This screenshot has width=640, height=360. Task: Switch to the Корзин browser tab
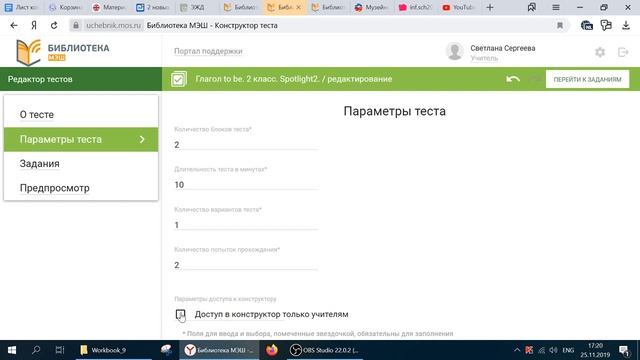65,7
